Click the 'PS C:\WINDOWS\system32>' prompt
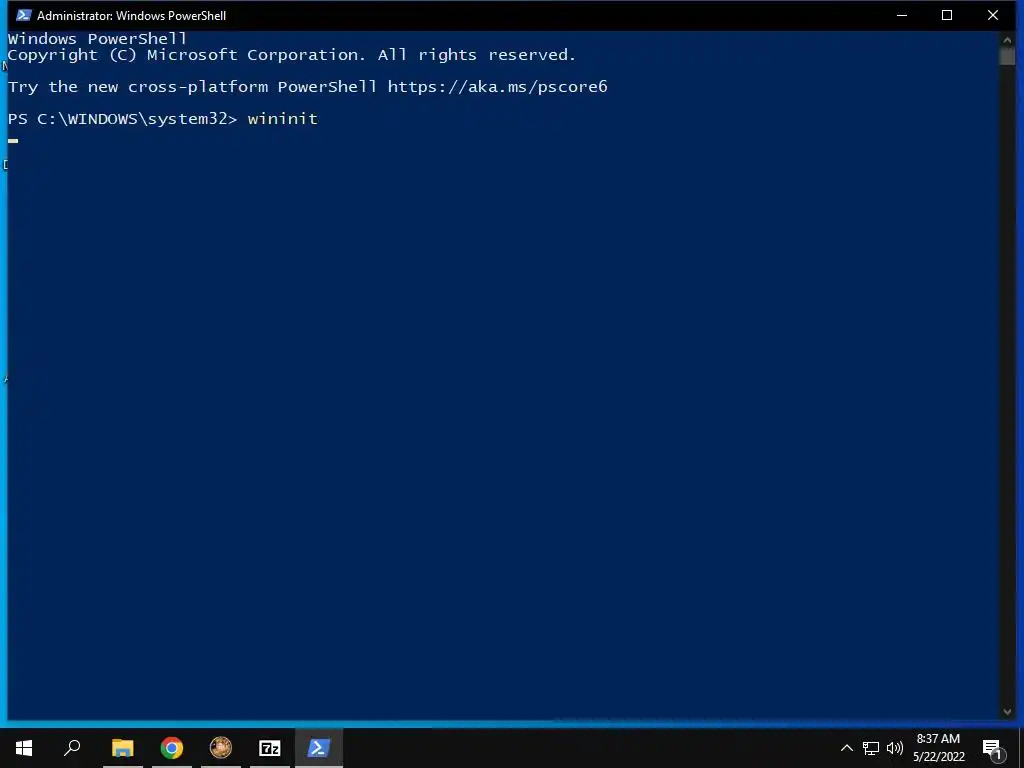Image resolution: width=1024 pixels, height=768 pixels. pos(123,119)
